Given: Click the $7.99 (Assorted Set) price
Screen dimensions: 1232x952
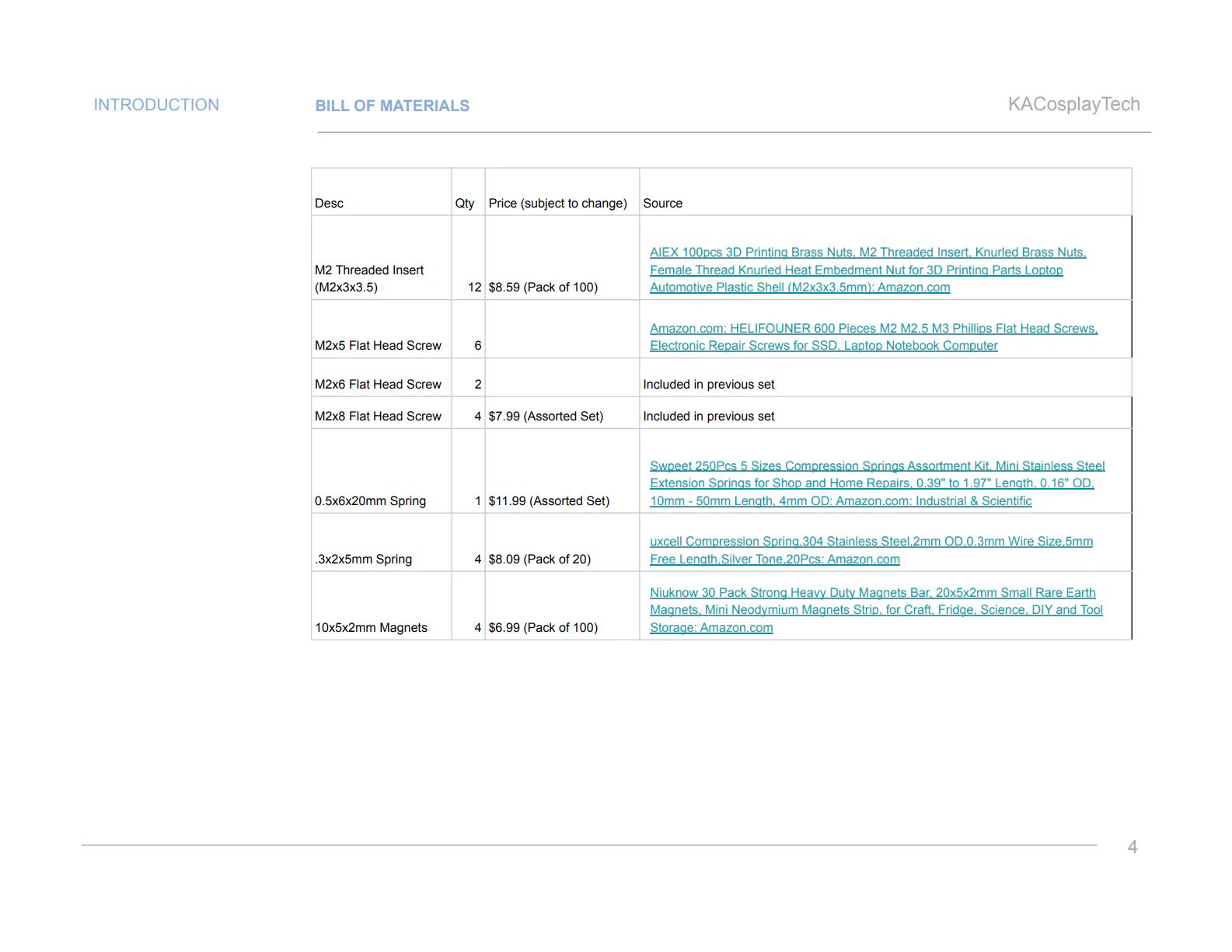Looking at the screenshot, I should 546,416.
